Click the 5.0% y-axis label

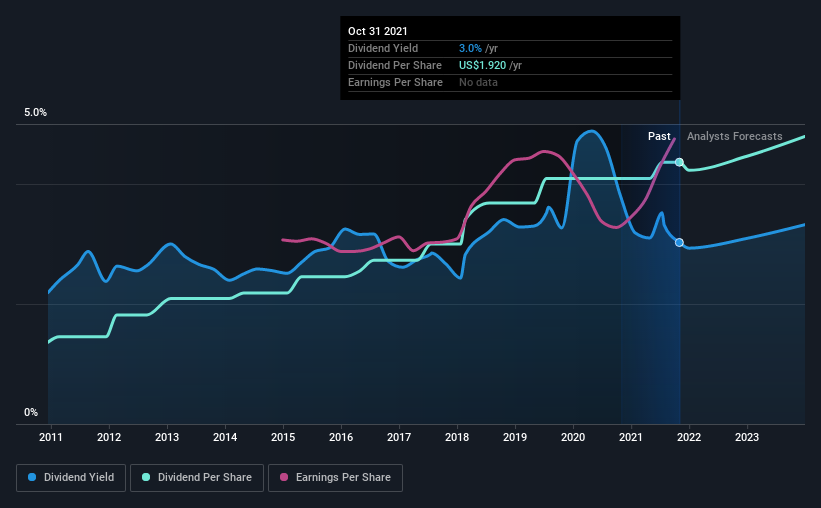click(35, 113)
